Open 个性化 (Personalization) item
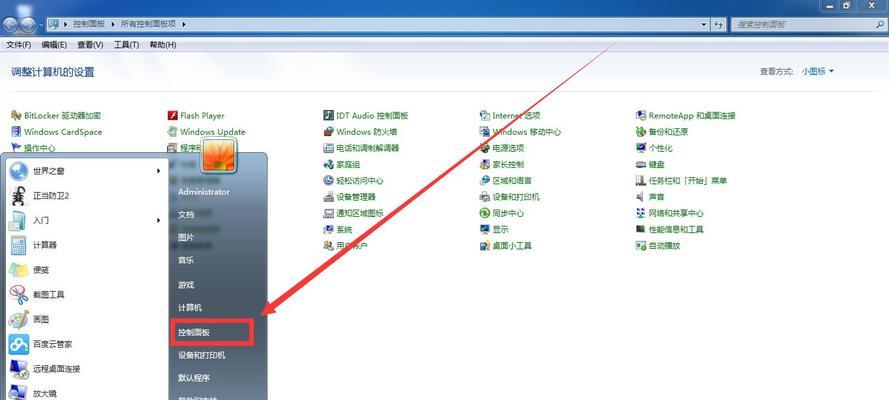Image resolution: width=889 pixels, height=400 pixels. coord(654,148)
